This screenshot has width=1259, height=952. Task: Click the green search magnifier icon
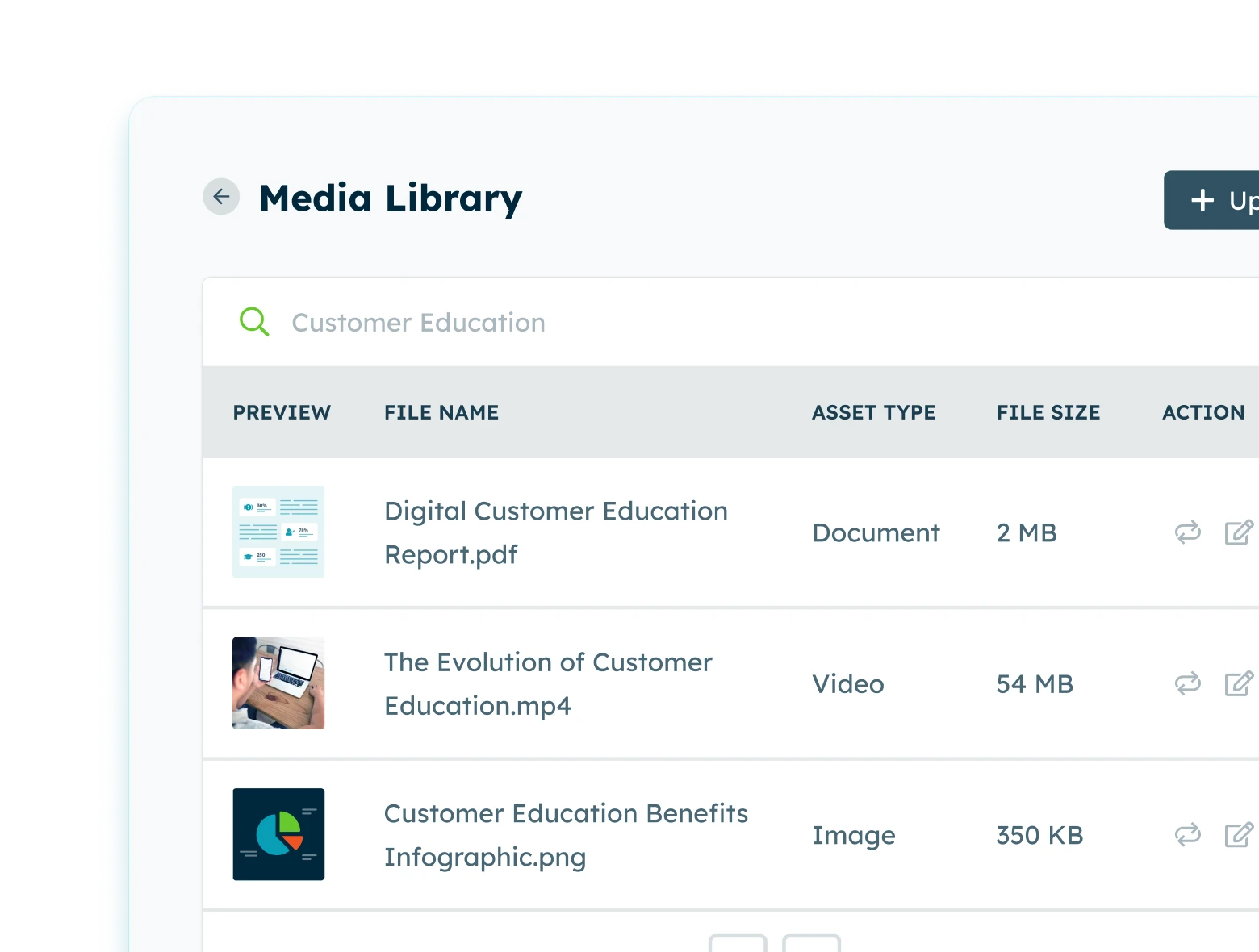point(254,322)
